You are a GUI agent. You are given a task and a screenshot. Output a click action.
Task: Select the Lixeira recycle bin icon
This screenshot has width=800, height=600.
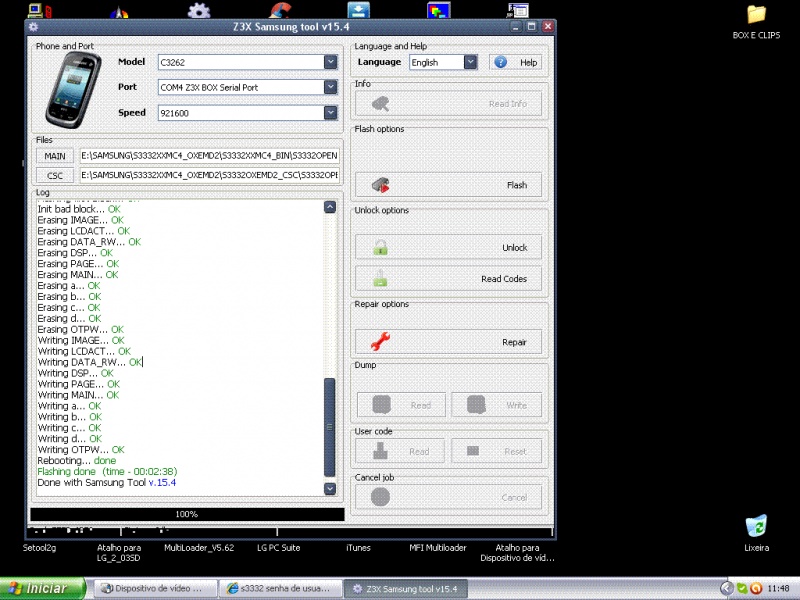pos(756,533)
